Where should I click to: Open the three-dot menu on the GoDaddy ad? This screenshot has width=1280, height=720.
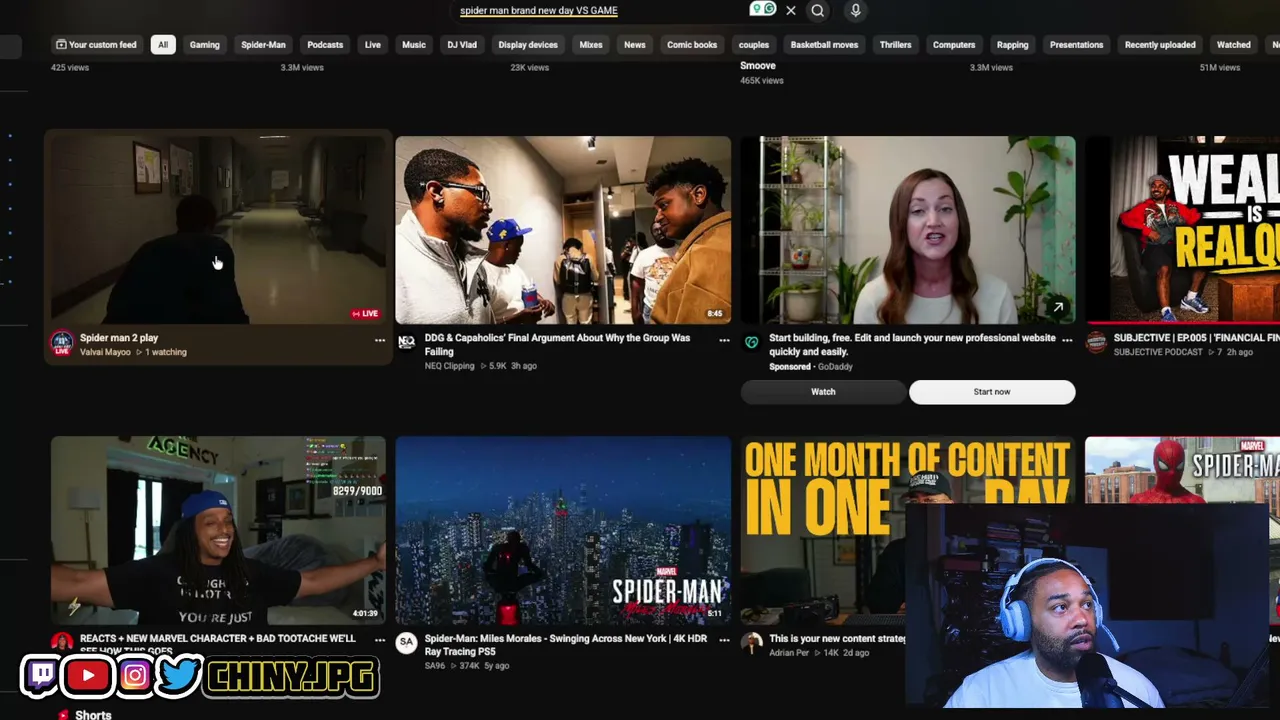[1067, 340]
